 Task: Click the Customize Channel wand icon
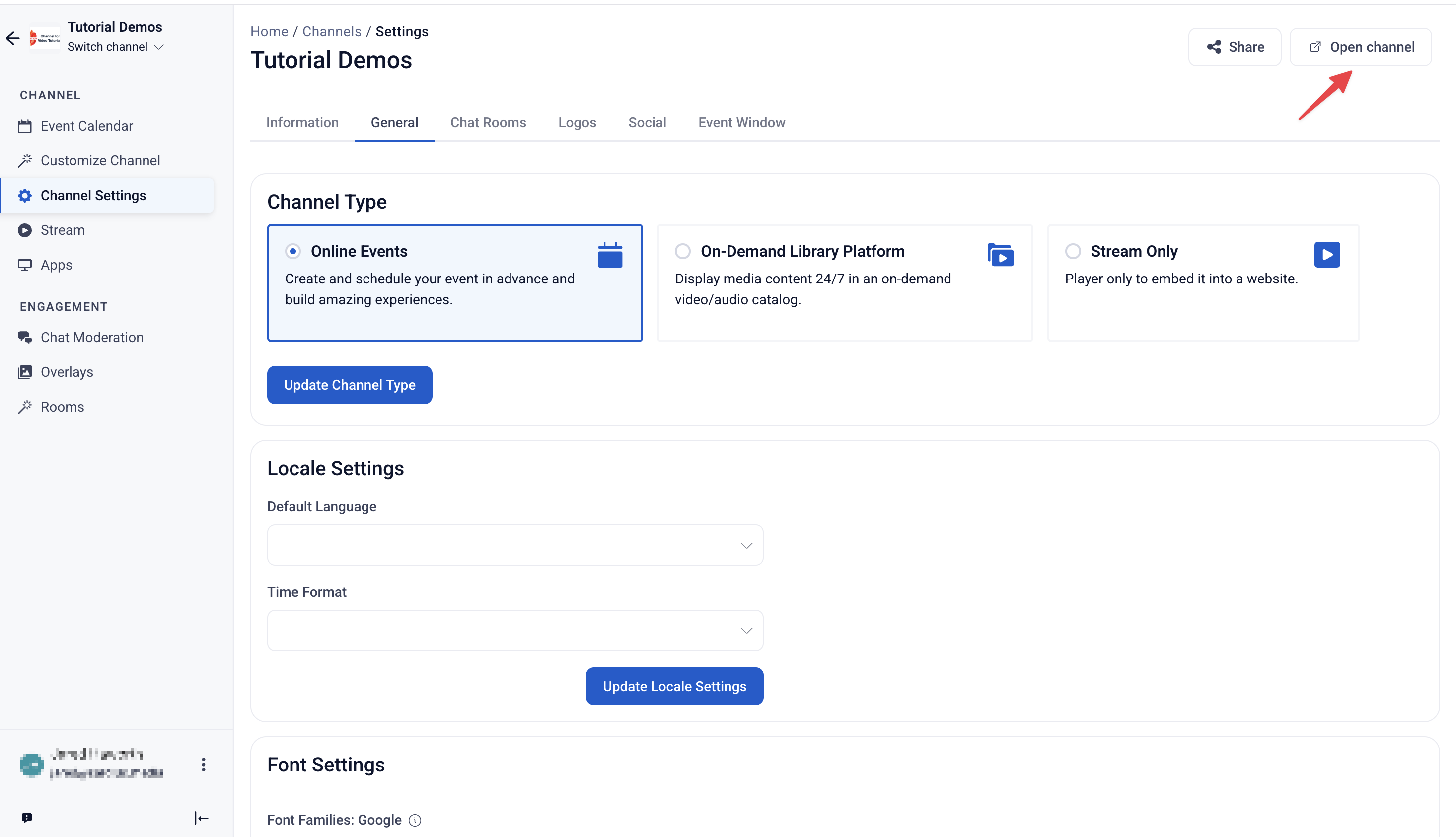25,160
